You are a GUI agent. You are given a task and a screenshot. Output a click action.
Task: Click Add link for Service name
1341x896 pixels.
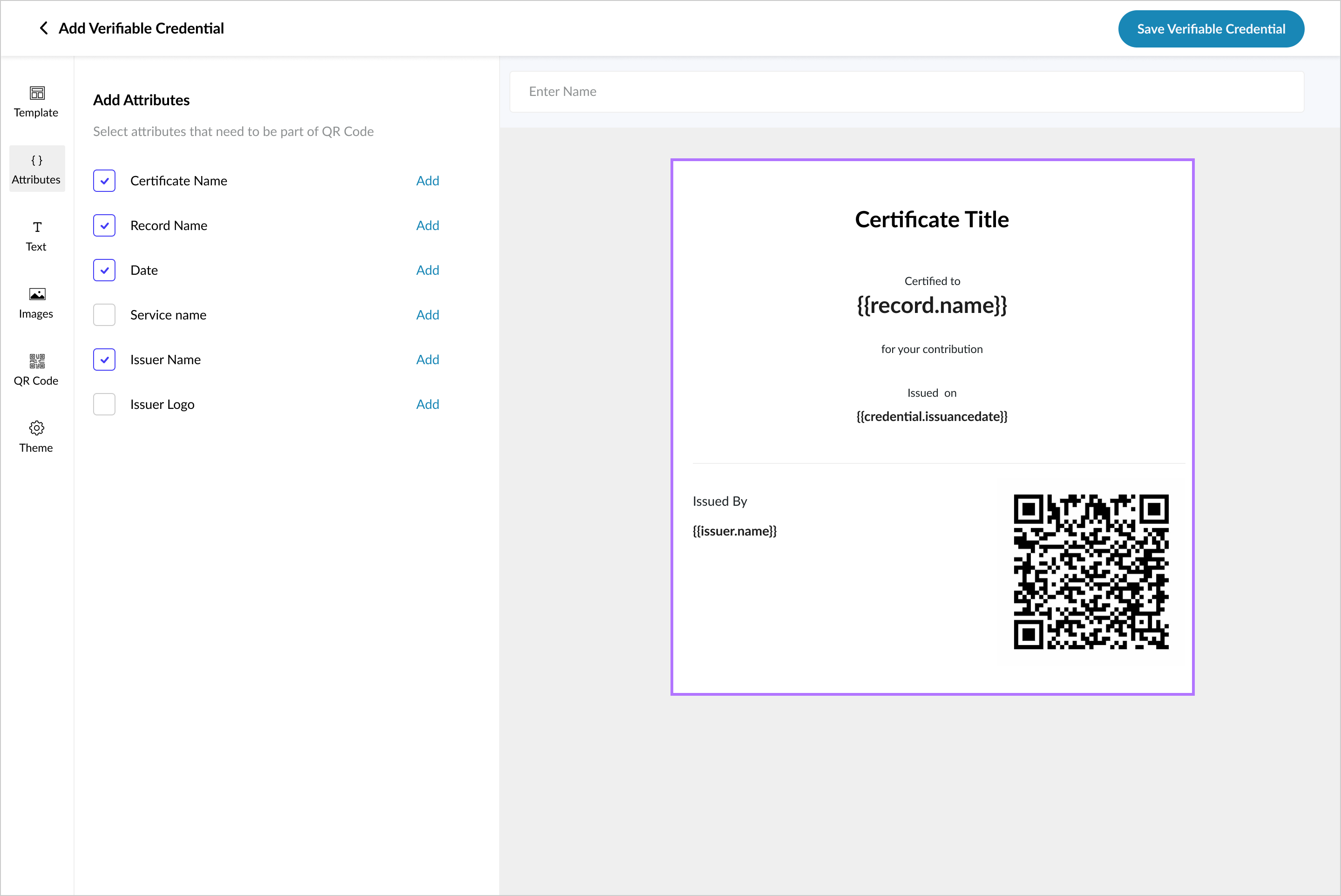pyautogui.click(x=427, y=315)
